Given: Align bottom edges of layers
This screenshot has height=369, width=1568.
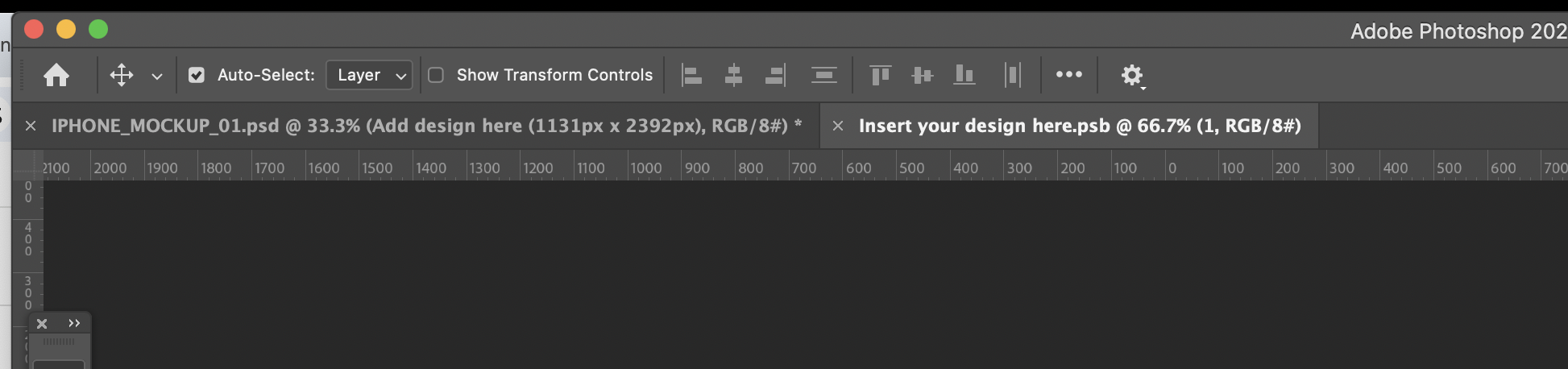Looking at the screenshot, I should (964, 76).
